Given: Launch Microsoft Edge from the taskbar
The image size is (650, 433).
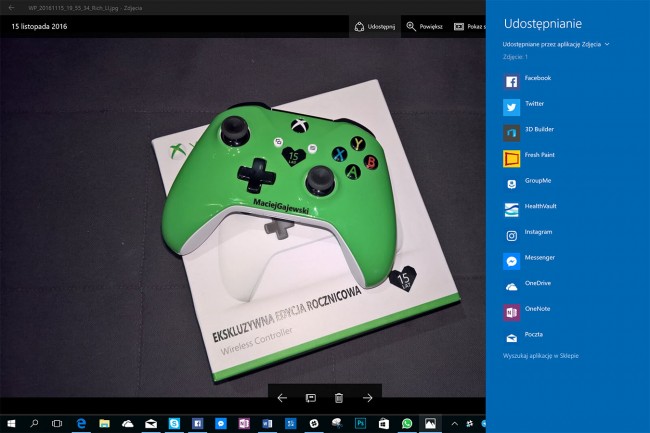Looking at the screenshot, I should pos(81,423).
